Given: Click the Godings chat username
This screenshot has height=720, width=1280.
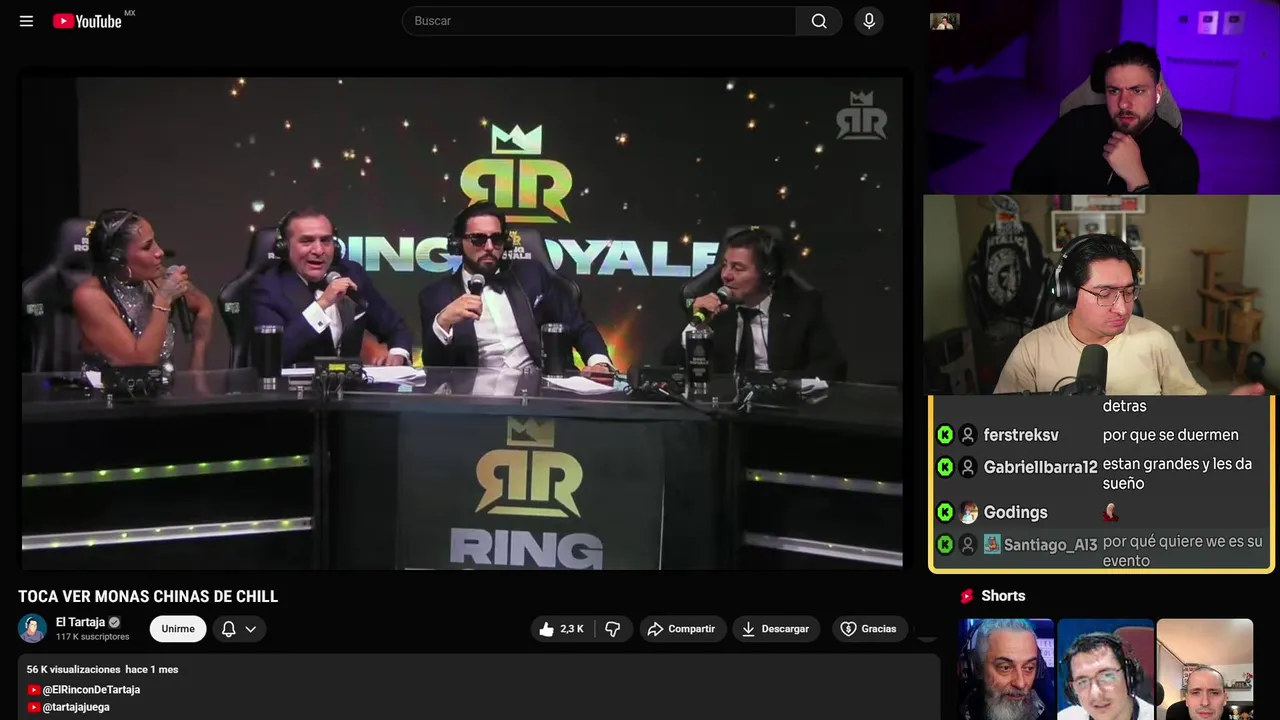Looking at the screenshot, I should coord(1016,512).
